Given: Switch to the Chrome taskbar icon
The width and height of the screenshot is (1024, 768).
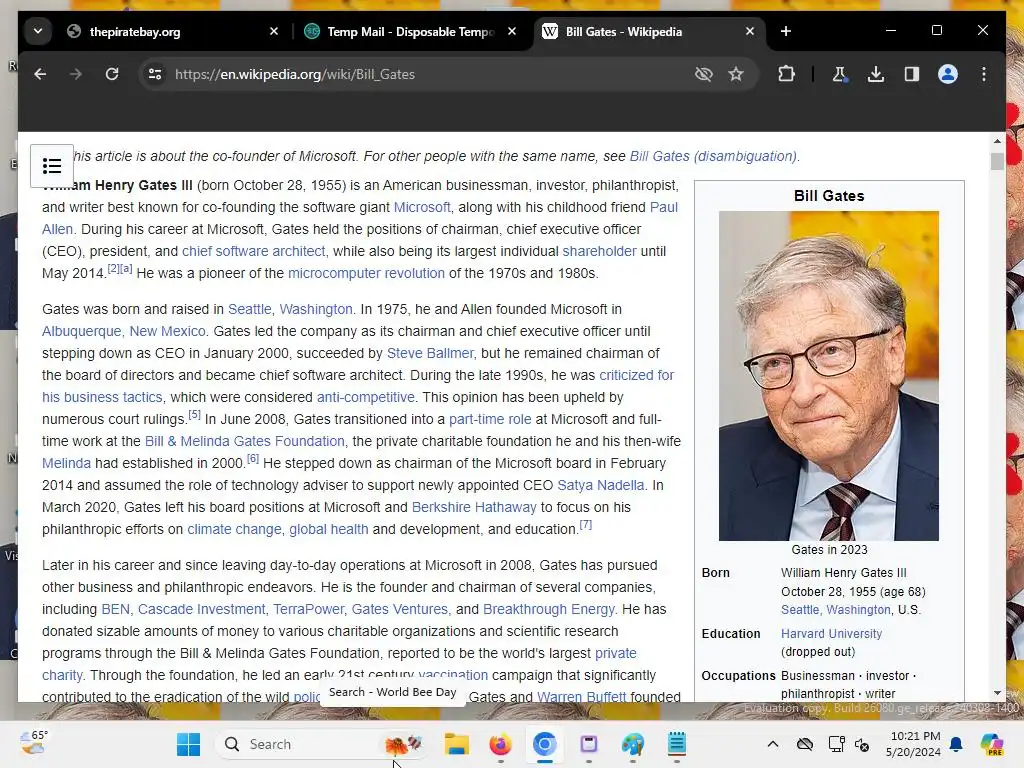Looking at the screenshot, I should point(545,744).
